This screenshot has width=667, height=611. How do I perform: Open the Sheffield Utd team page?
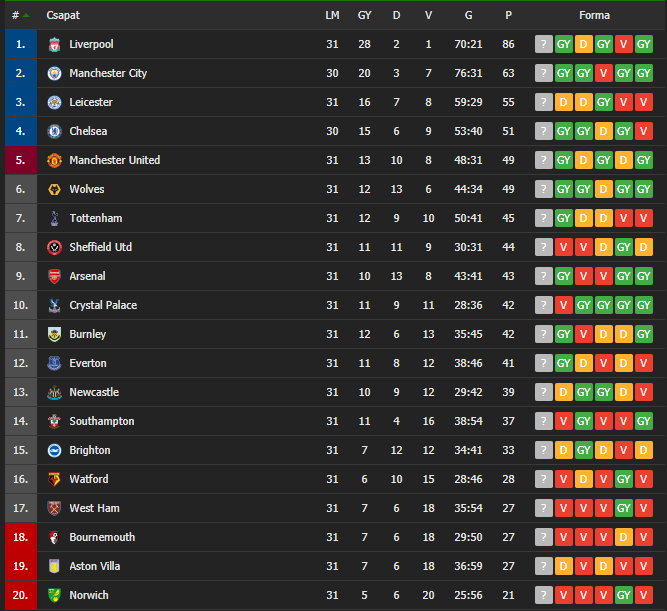click(101, 247)
